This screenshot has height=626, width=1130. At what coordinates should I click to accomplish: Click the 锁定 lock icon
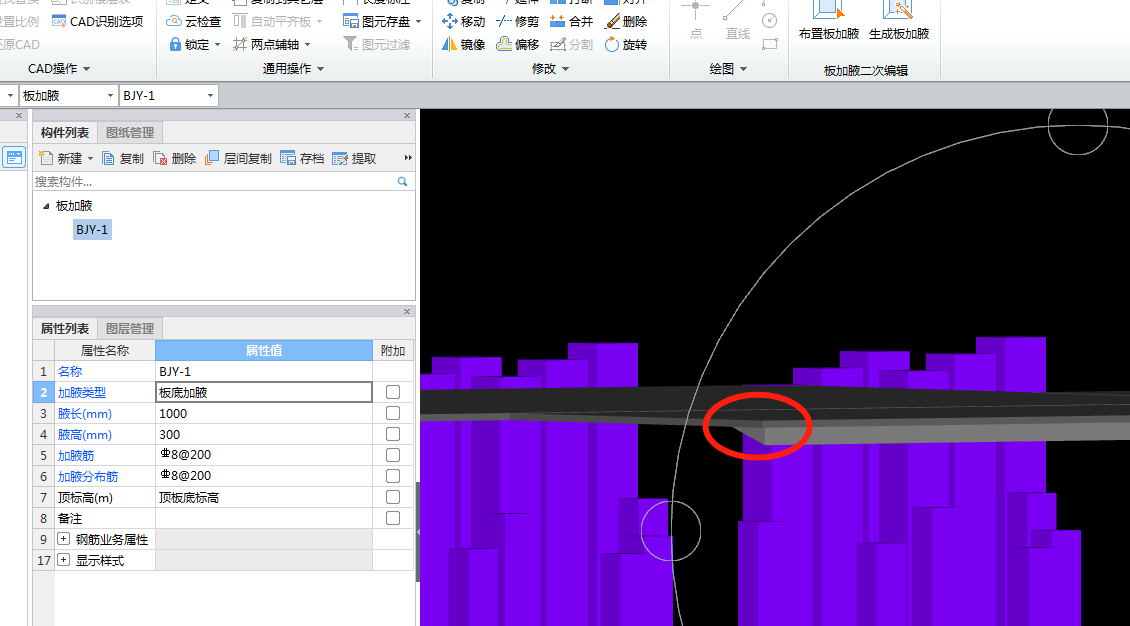click(x=175, y=45)
